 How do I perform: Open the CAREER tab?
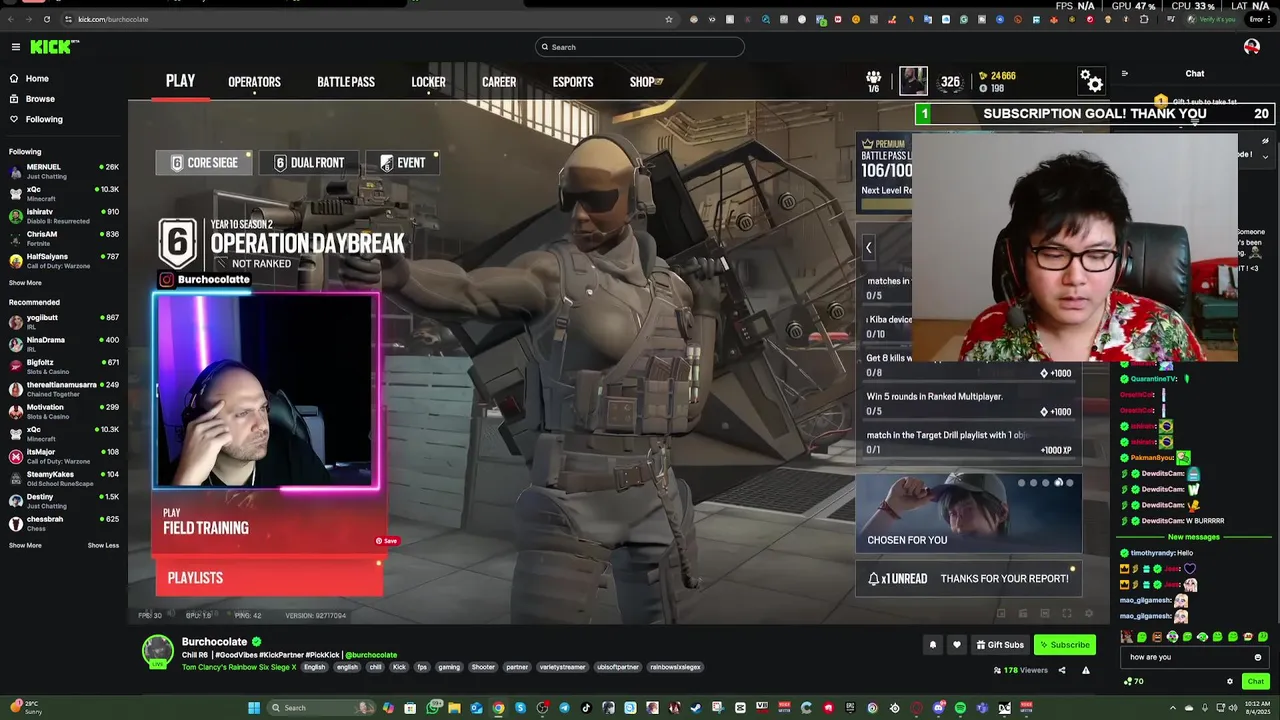click(499, 82)
